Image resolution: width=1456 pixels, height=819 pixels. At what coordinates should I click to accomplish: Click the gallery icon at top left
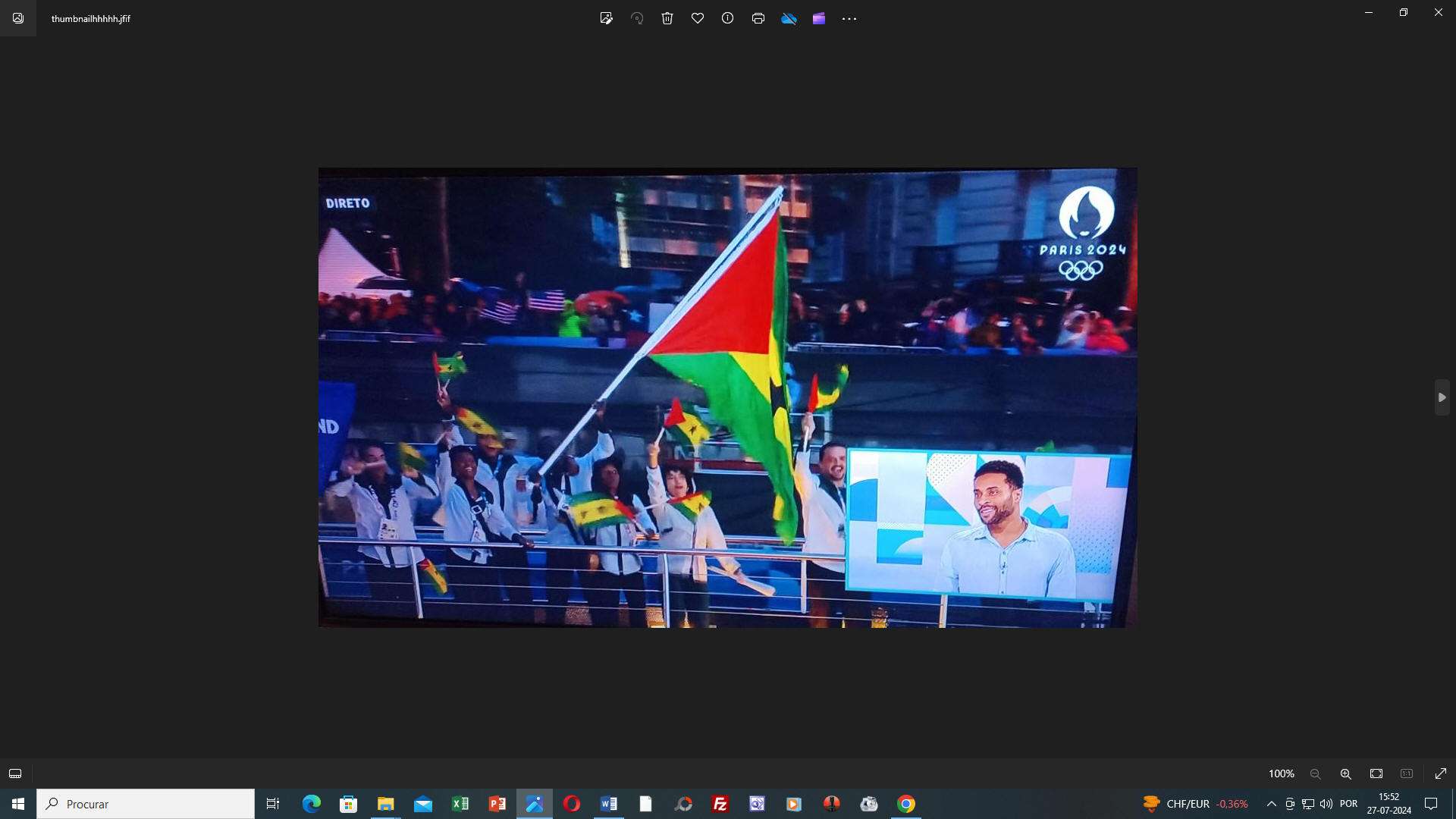[18, 18]
